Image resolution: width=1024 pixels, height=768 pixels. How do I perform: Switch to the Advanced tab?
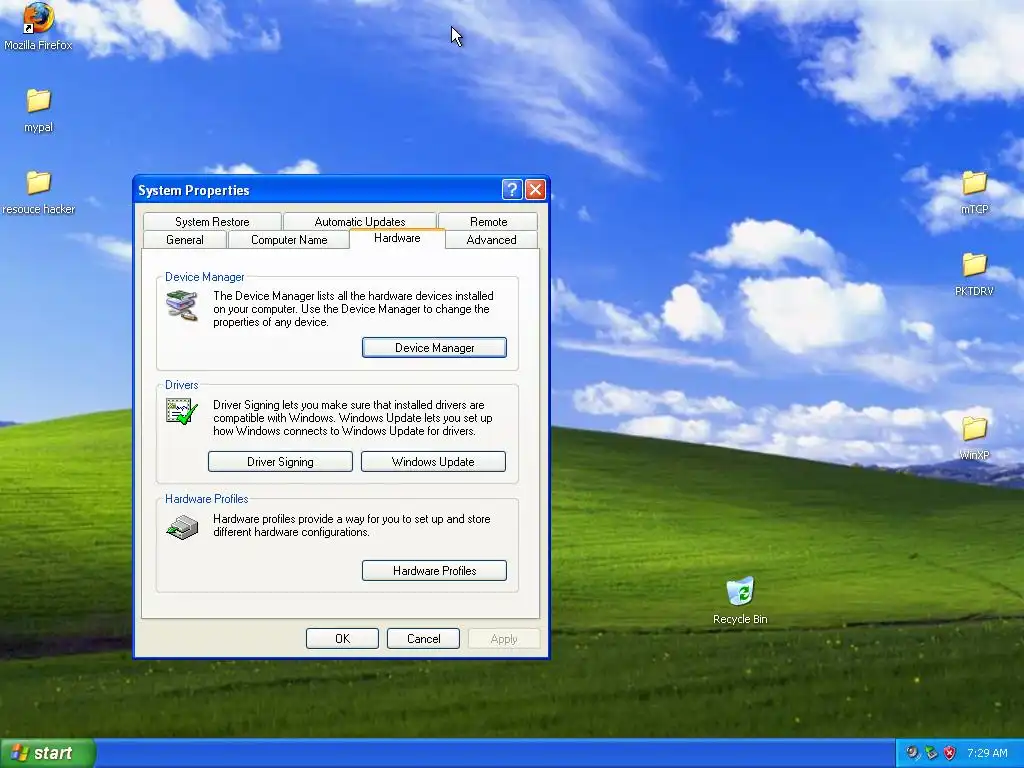tap(491, 240)
